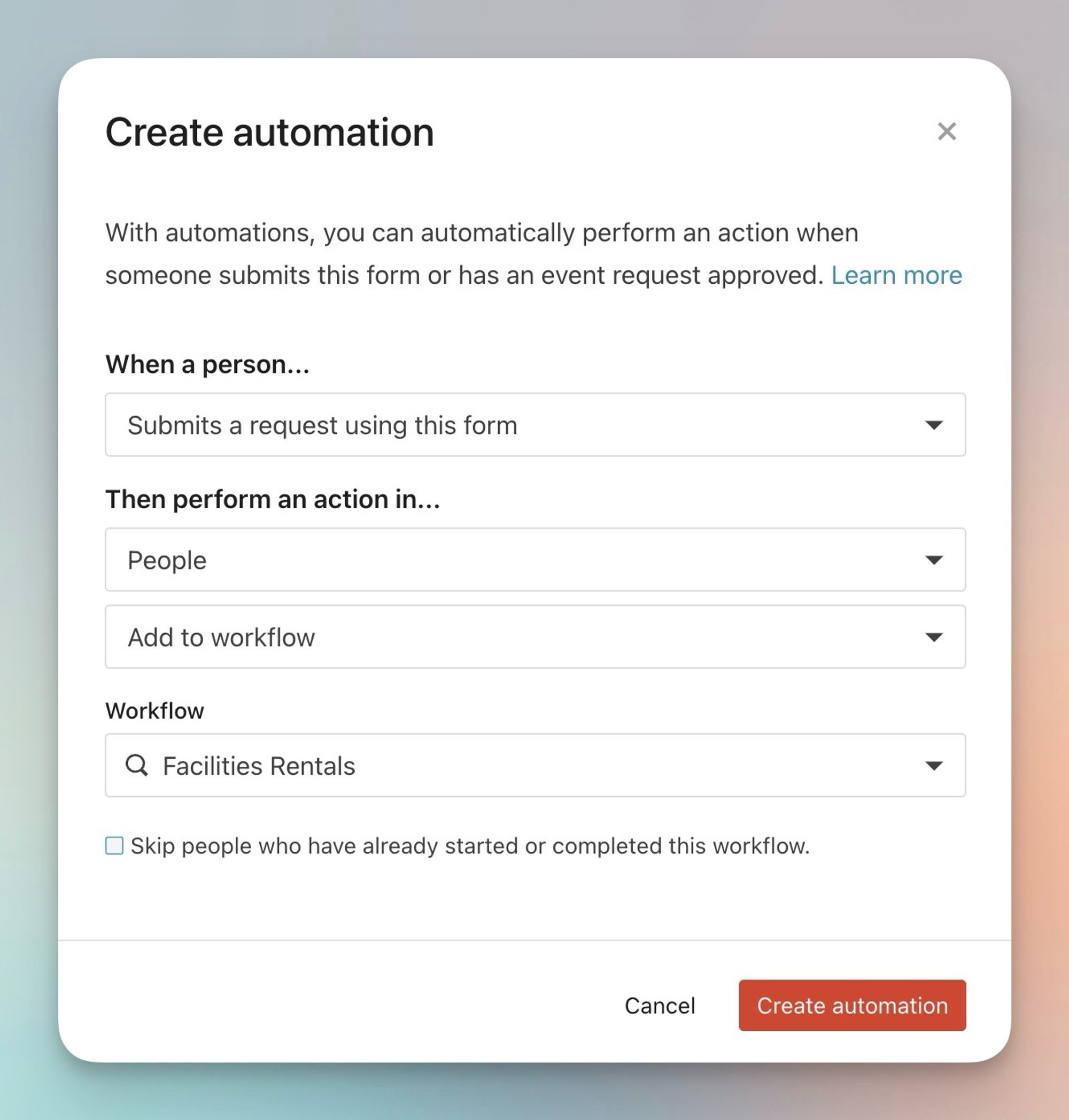The height and width of the screenshot is (1120, 1069).
Task: Click the caret arrow beside "Add to workflow"
Action: point(933,637)
